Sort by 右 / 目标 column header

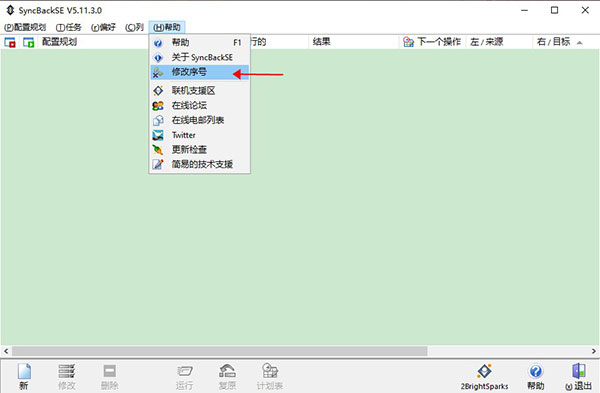[x=553, y=42]
